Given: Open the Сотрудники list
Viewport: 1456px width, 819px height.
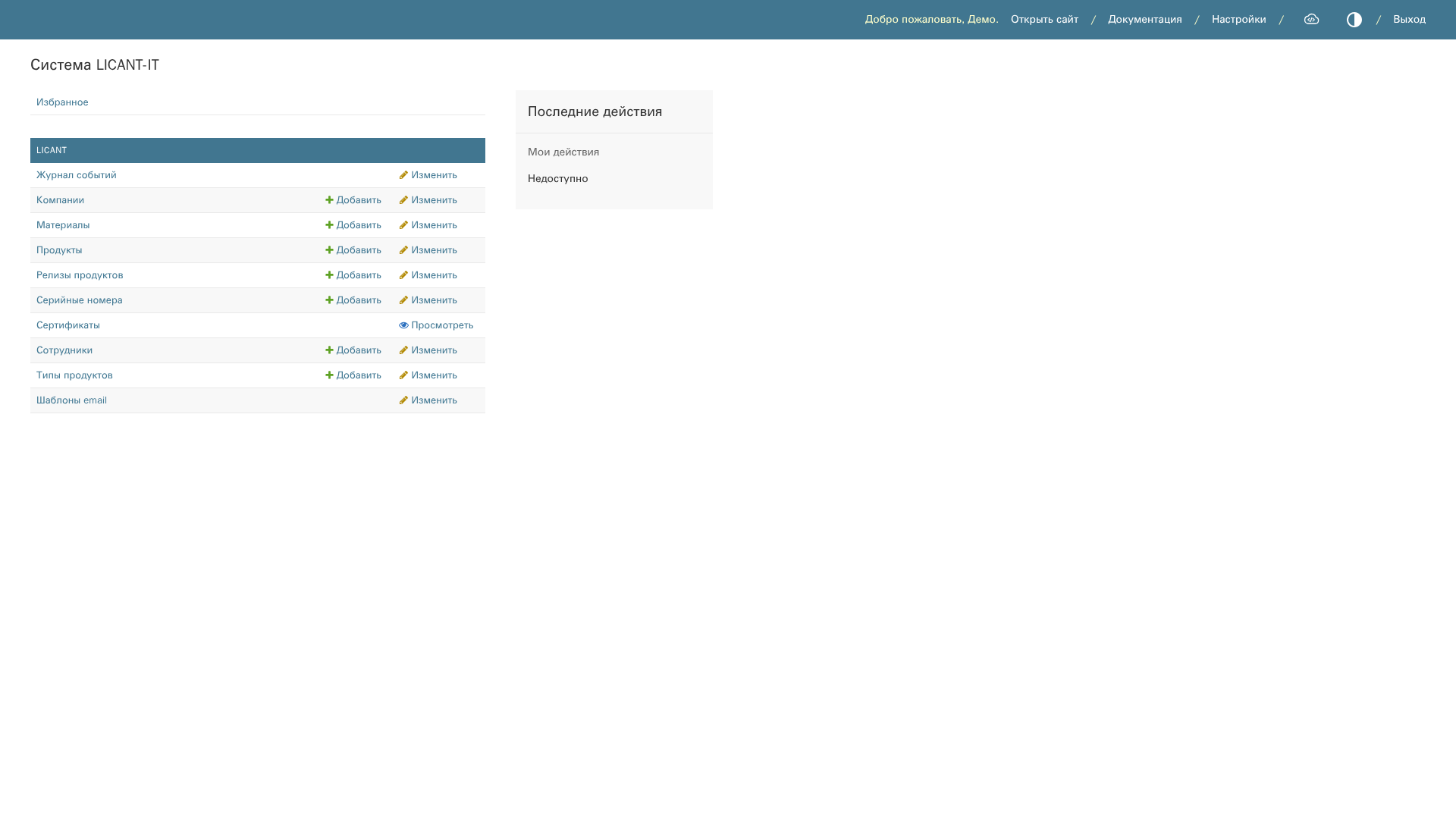Looking at the screenshot, I should point(64,350).
